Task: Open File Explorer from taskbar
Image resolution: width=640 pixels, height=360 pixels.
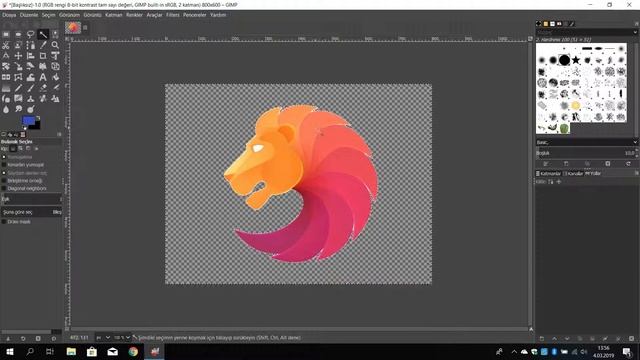Action: pyautogui.click(x=71, y=352)
